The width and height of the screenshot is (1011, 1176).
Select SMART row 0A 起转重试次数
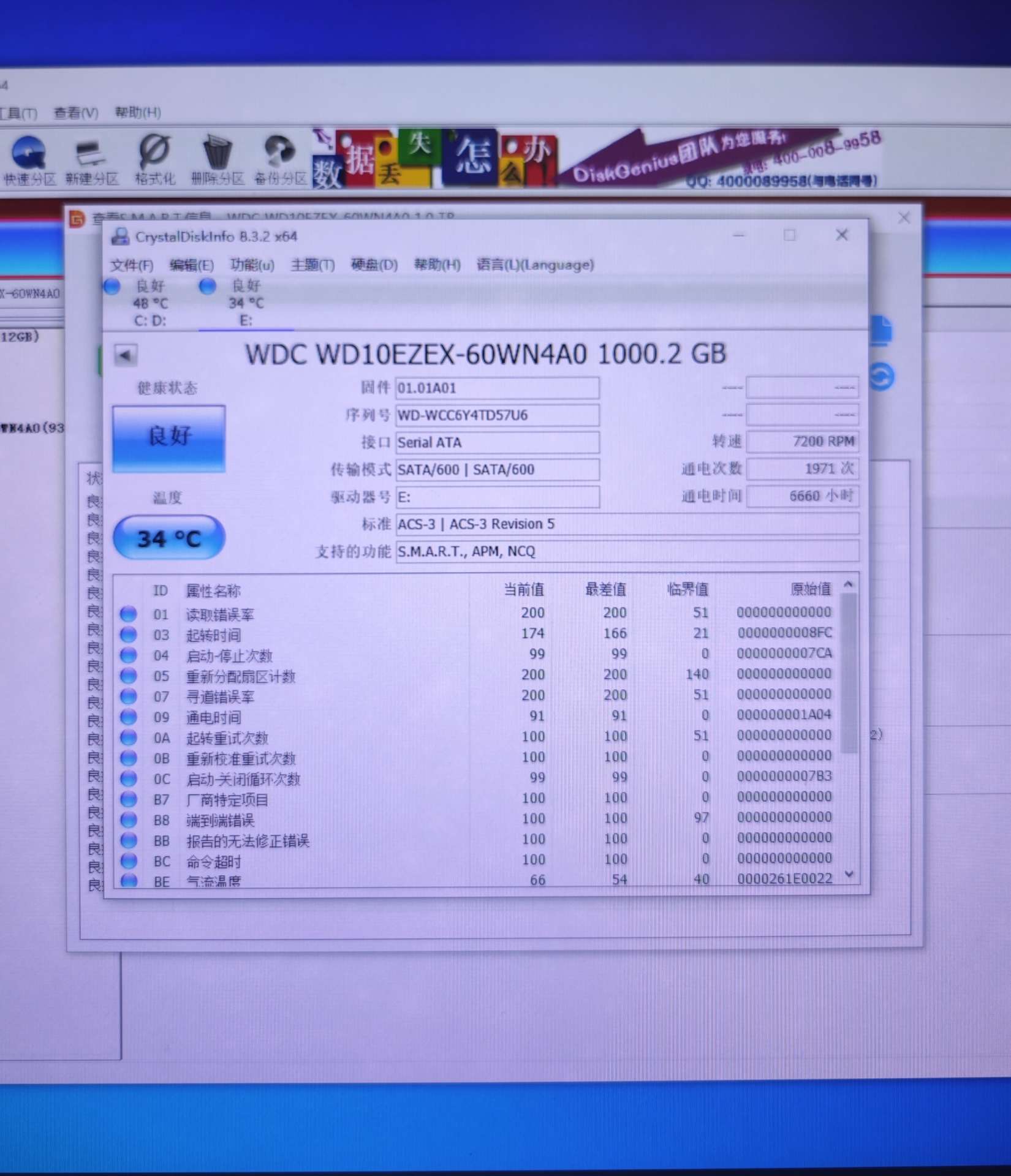(x=477, y=737)
